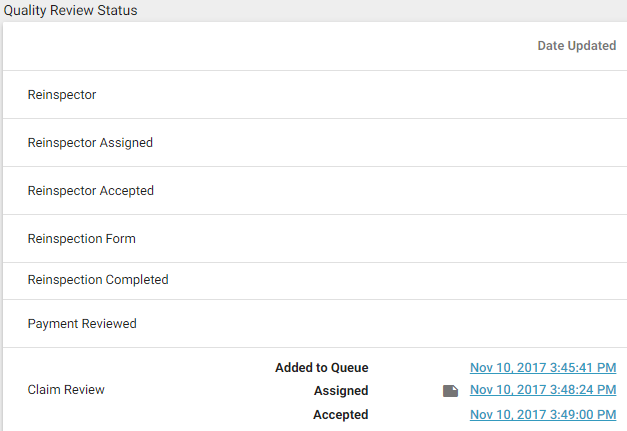Select the Reinspector row label

(x=62, y=95)
